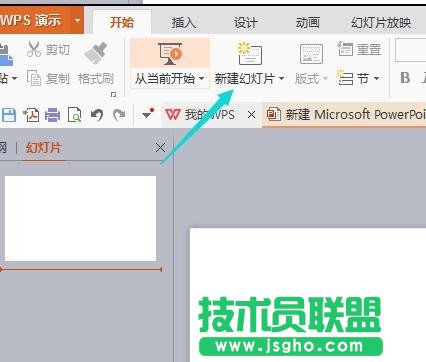Expand the quick access toolbar customize arrow

tap(147, 114)
